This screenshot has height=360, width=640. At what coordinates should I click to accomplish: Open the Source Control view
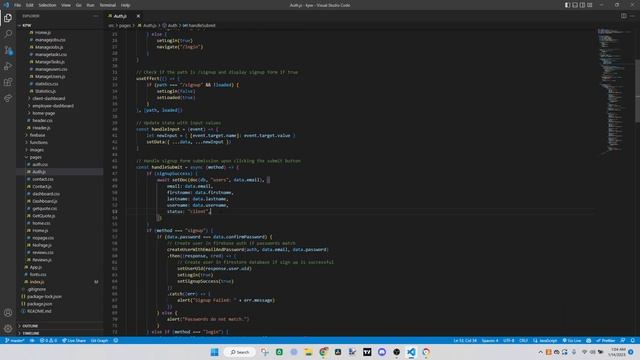pyautogui.click(x=8, y=50)
